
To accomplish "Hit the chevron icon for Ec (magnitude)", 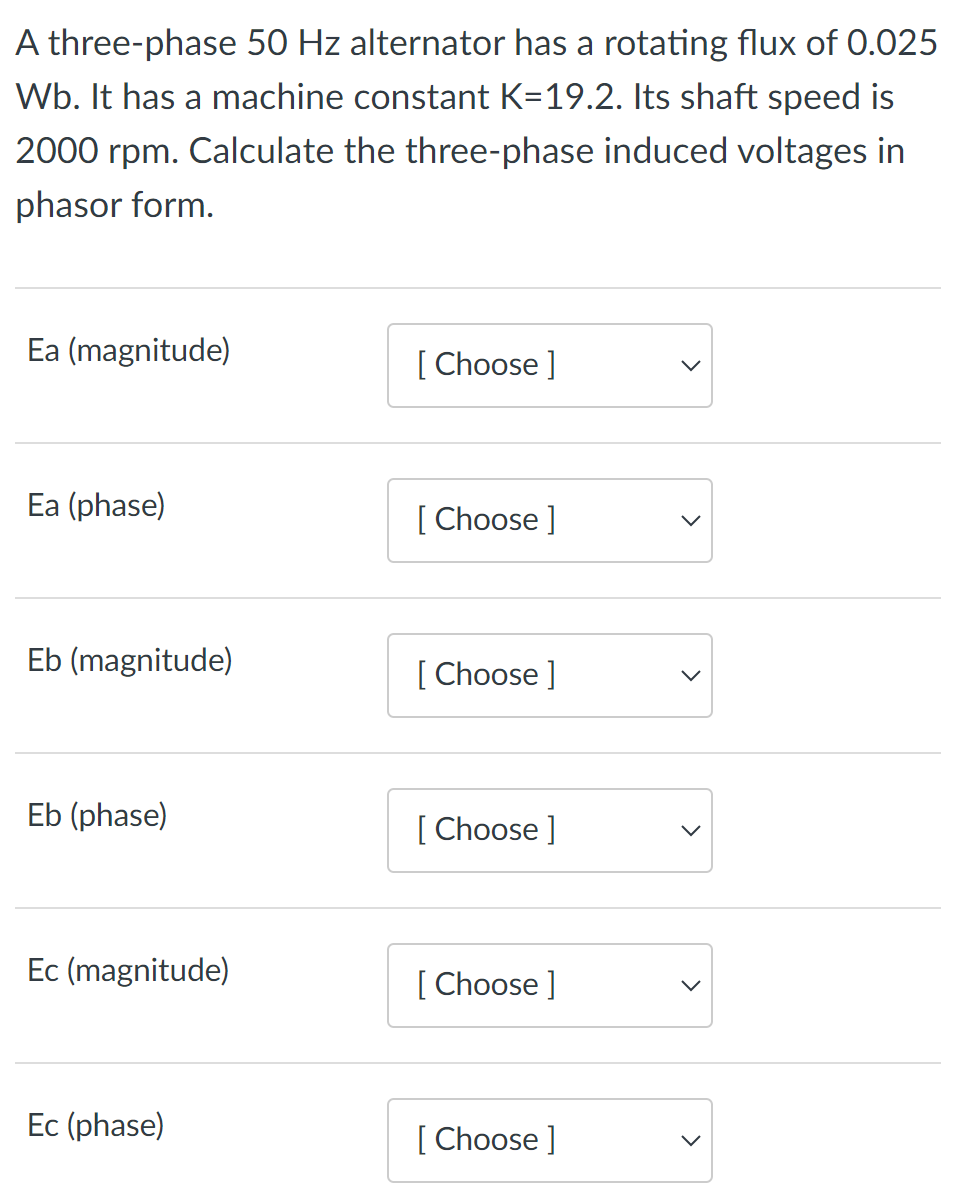I will point(687,986).
